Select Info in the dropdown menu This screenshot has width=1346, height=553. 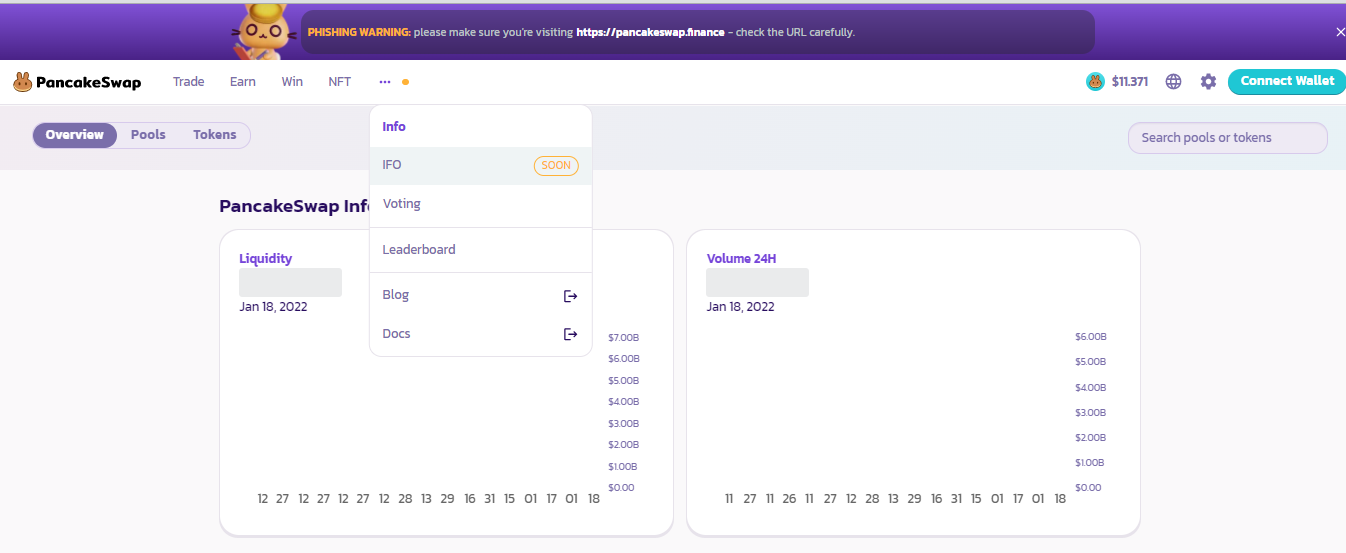click(481, 127)
